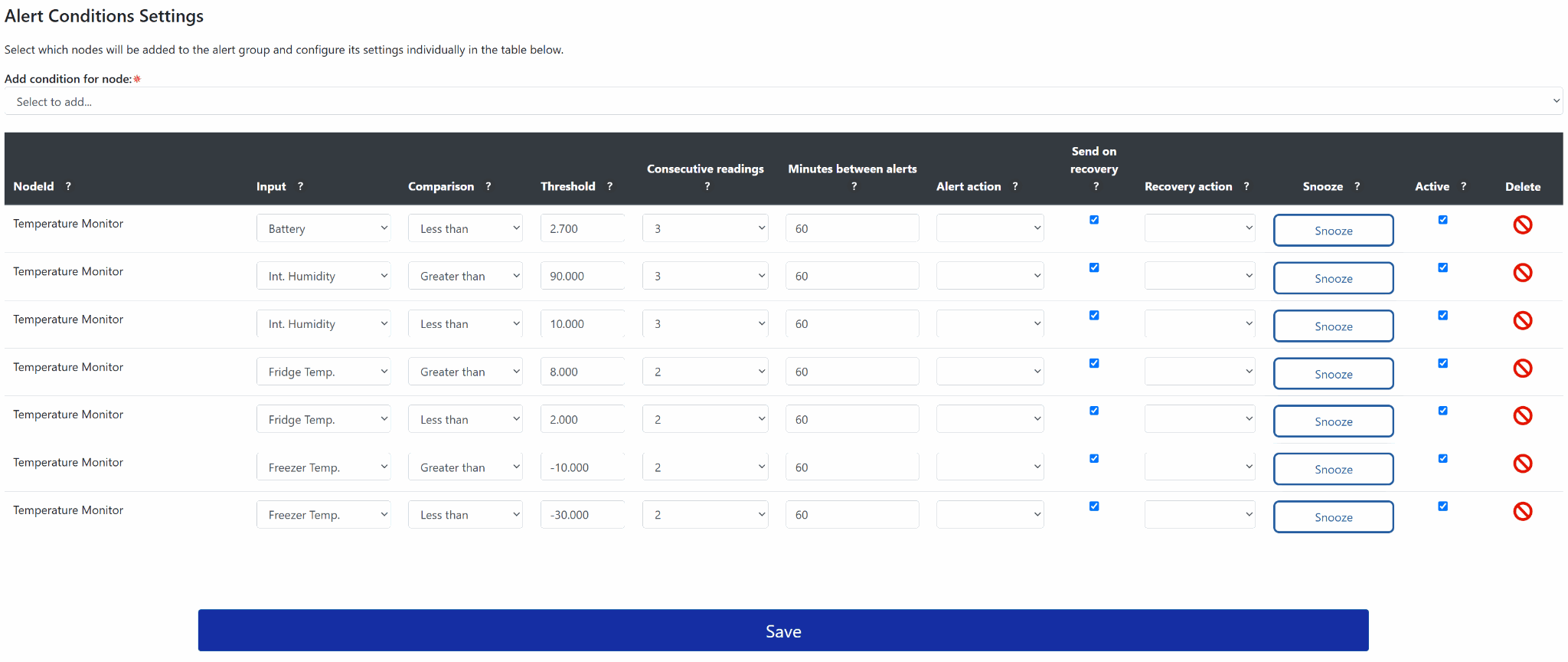Image resolution: width=1568 pixels, height=662 pixels.
Task: Edit minutes between alerts in Battery row
Action: click(852, 228)
